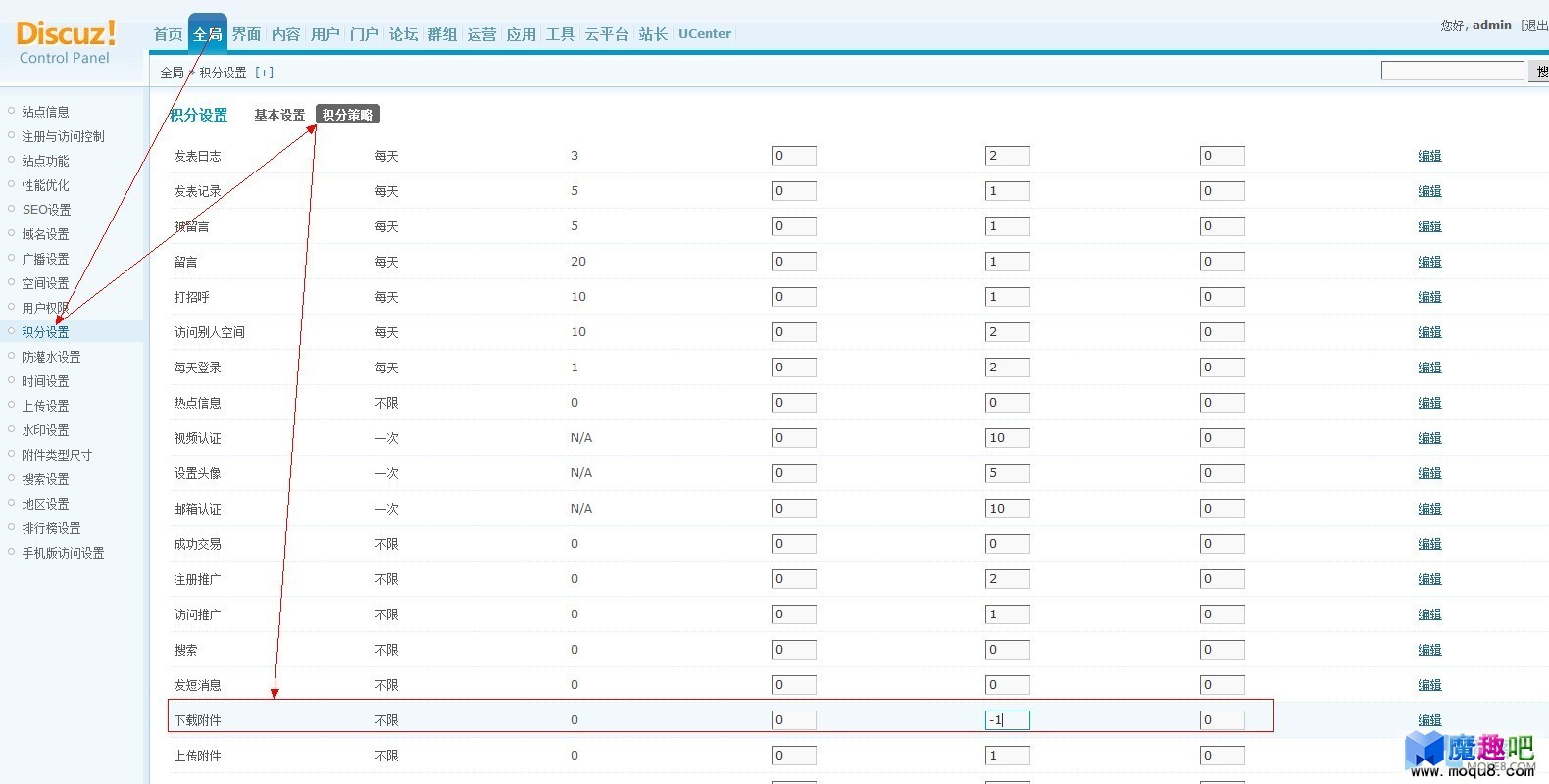Select the 全局 top menu tab

[207, 34]
